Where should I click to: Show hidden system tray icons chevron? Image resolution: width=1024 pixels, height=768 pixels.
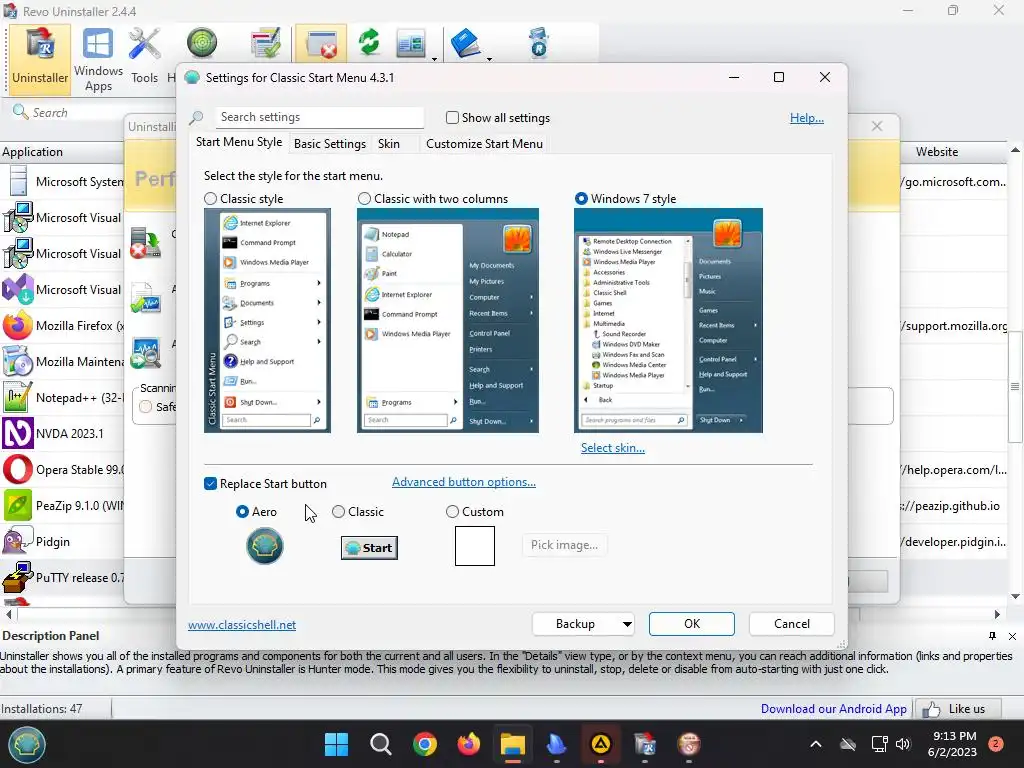click(x=816, y=744)
